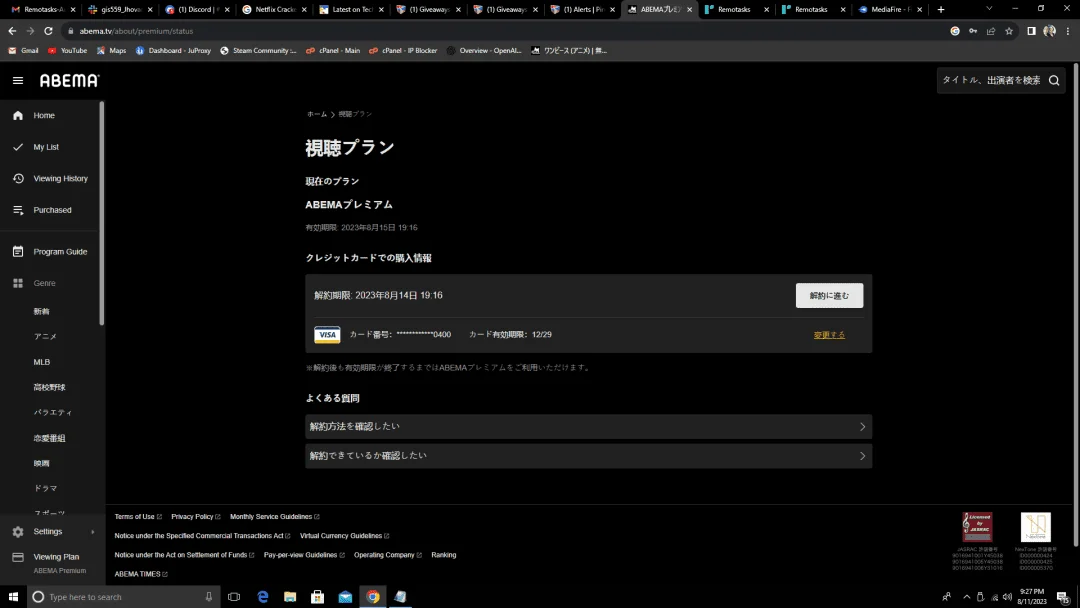Open a new browser tab
Image resolution: width=1080 pixels, height=608 pixels.
tap(941, 10)
